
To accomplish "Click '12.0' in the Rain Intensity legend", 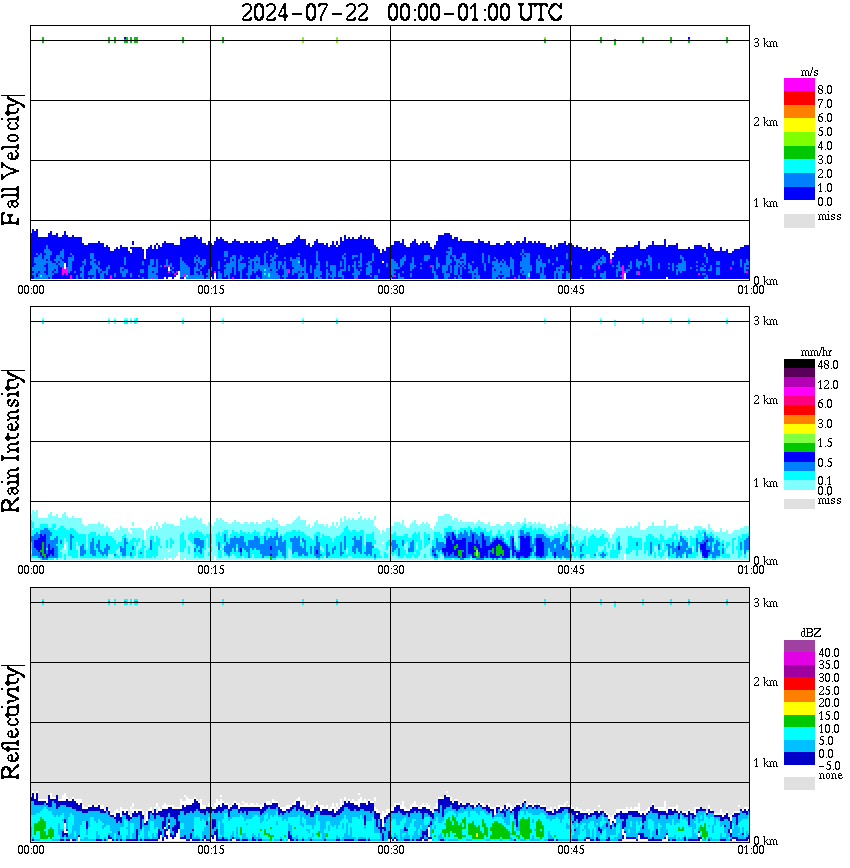I will click(x=828, y=385).
